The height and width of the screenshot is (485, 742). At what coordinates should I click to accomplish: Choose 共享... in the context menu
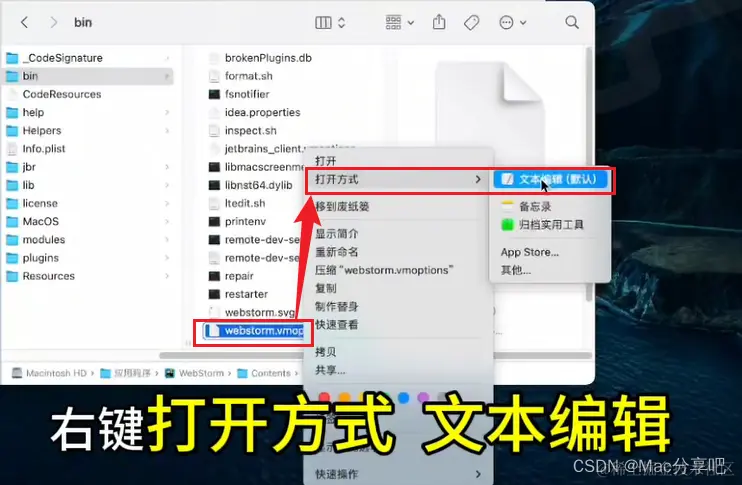point(330,370)
